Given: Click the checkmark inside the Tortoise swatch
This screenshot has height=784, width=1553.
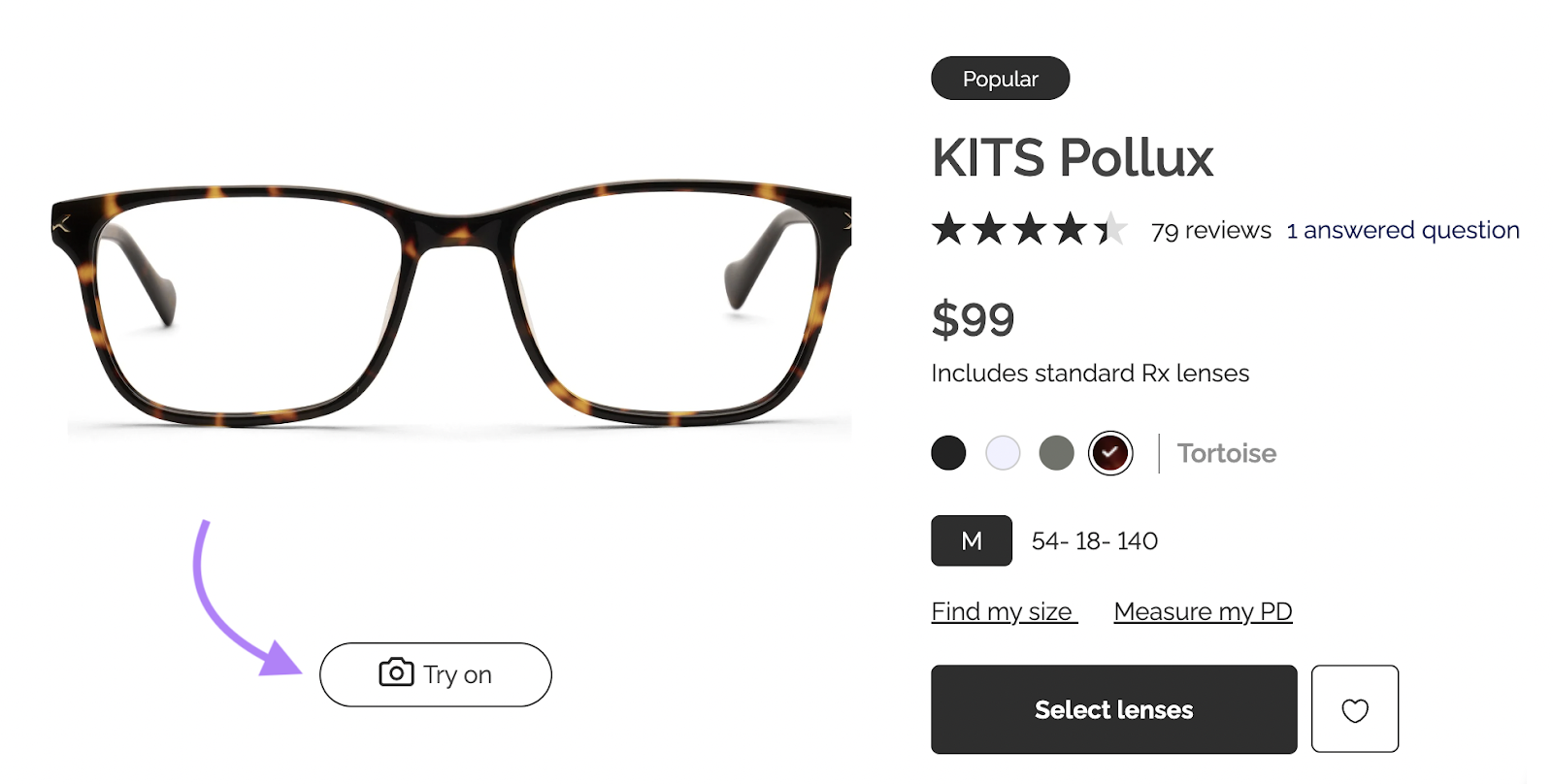Looking at the screenshot, I should (x=1110, y=452).
